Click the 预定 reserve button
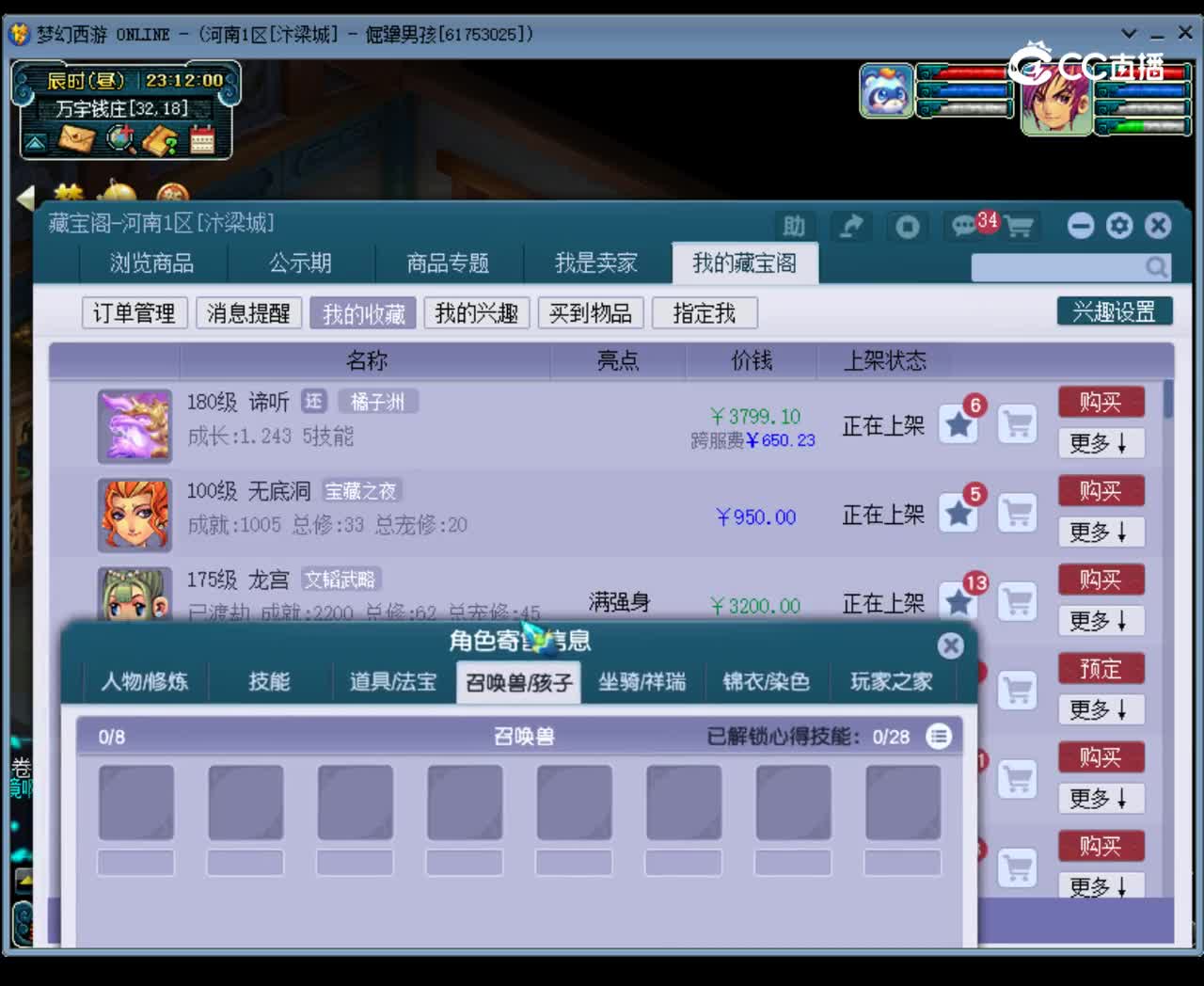Image resolution: width=1204 pixels, height=986 pixels. coord(1101,669)
